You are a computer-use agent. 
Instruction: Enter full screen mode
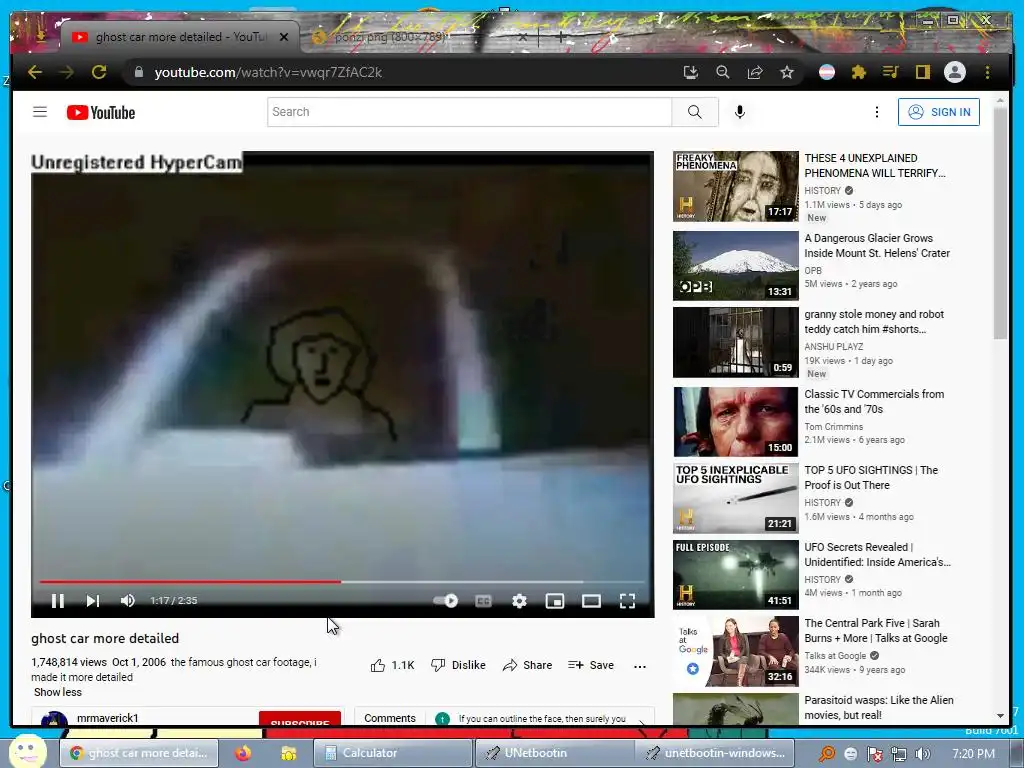[x=627, y=601]
